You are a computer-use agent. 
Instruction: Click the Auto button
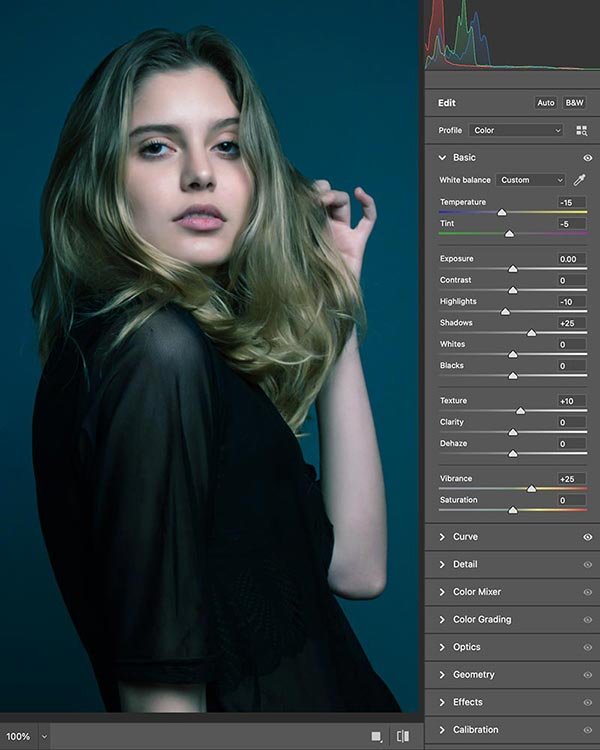tap(545, 103)
